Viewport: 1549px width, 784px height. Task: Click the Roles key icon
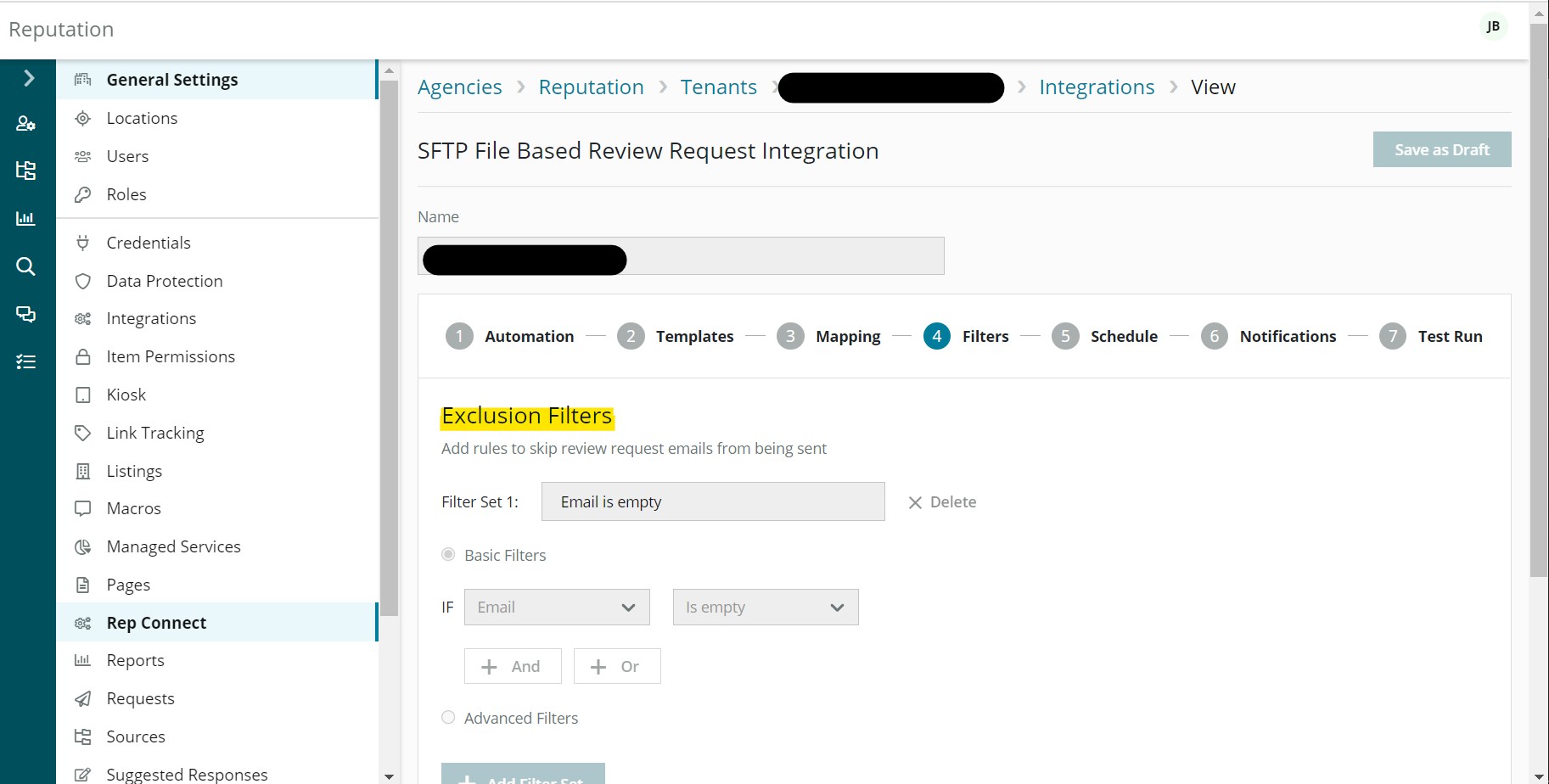coord(82,194)
